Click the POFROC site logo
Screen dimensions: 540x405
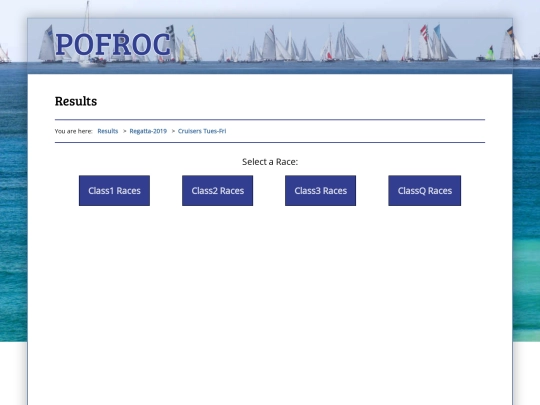tap(113, 44)
